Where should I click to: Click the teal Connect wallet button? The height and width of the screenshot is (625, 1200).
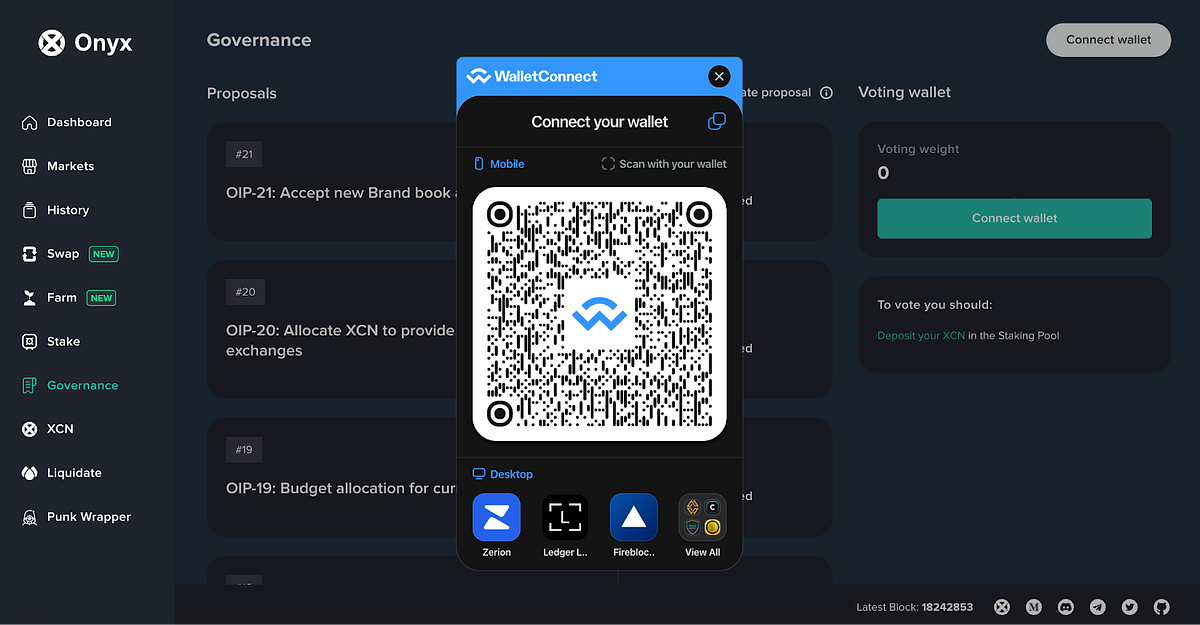tap(1013, 218)
